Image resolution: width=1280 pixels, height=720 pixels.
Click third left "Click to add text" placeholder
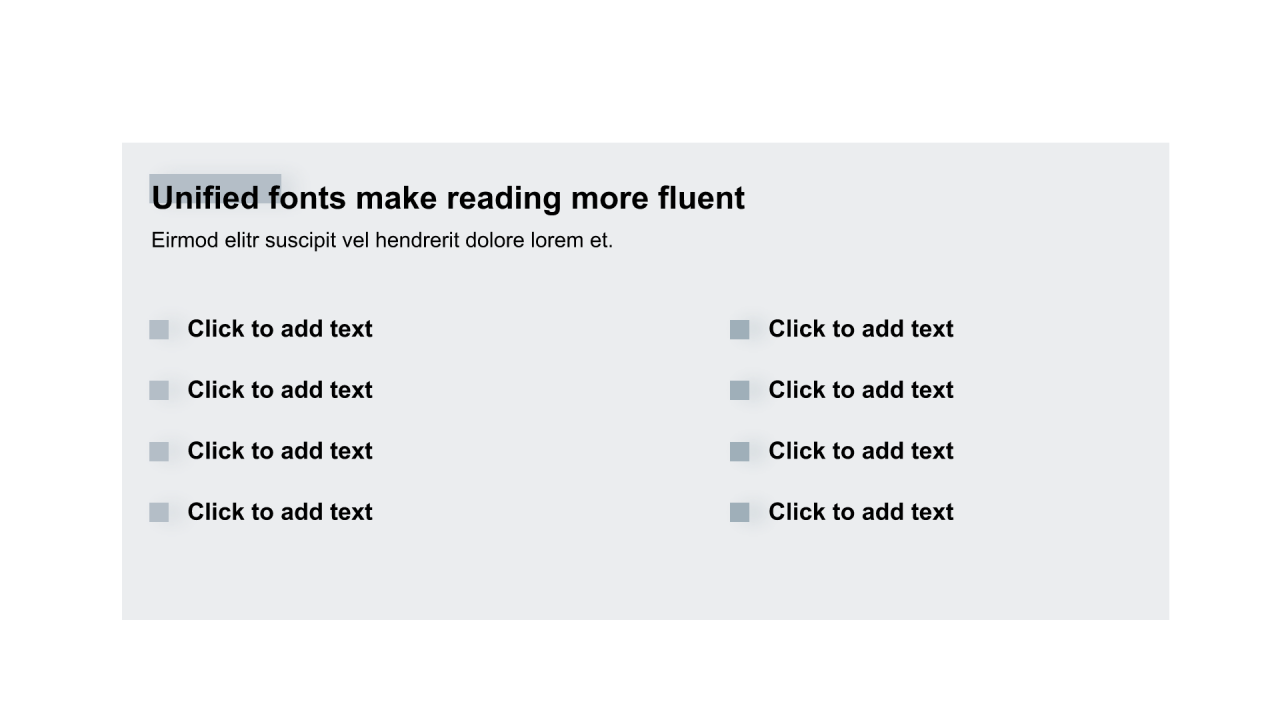280,451
